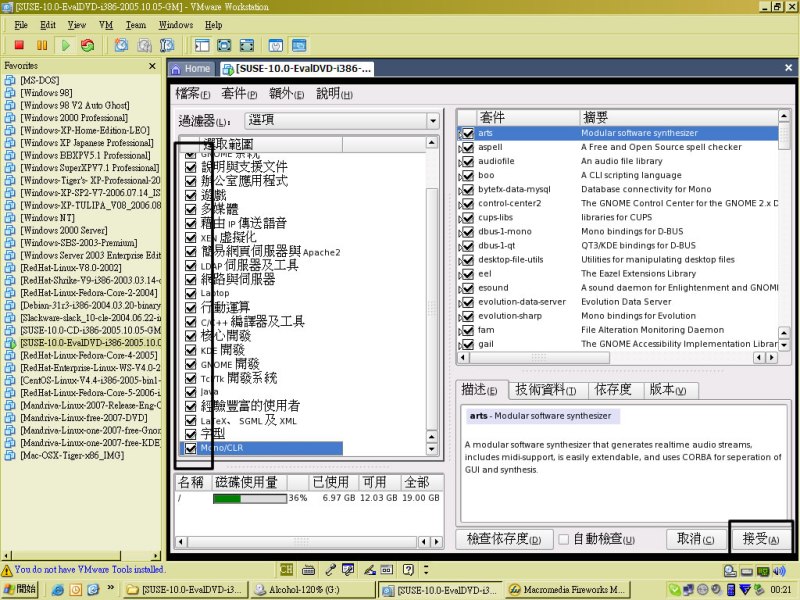Screen dimensions: 800x600
Task: Toggle the Java selection checkbox
Action: tap(191, 392)
